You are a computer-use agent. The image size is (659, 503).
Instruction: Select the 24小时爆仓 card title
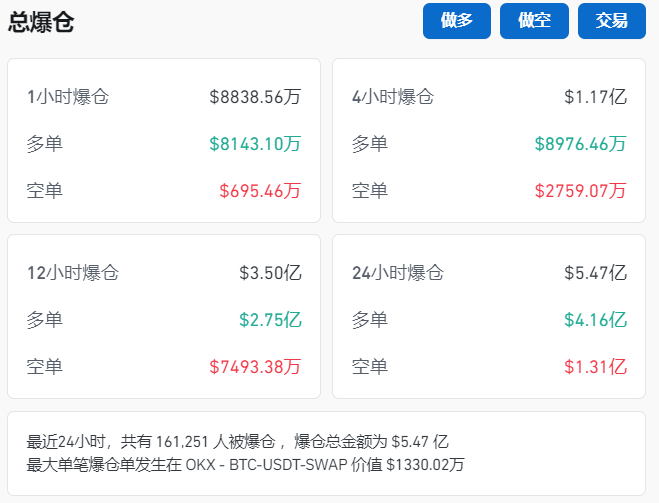point(398,273)
